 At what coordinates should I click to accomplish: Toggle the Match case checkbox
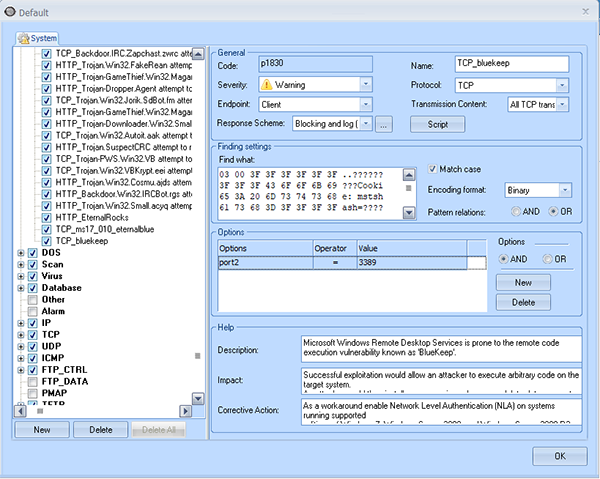click(x=432, y=169)
